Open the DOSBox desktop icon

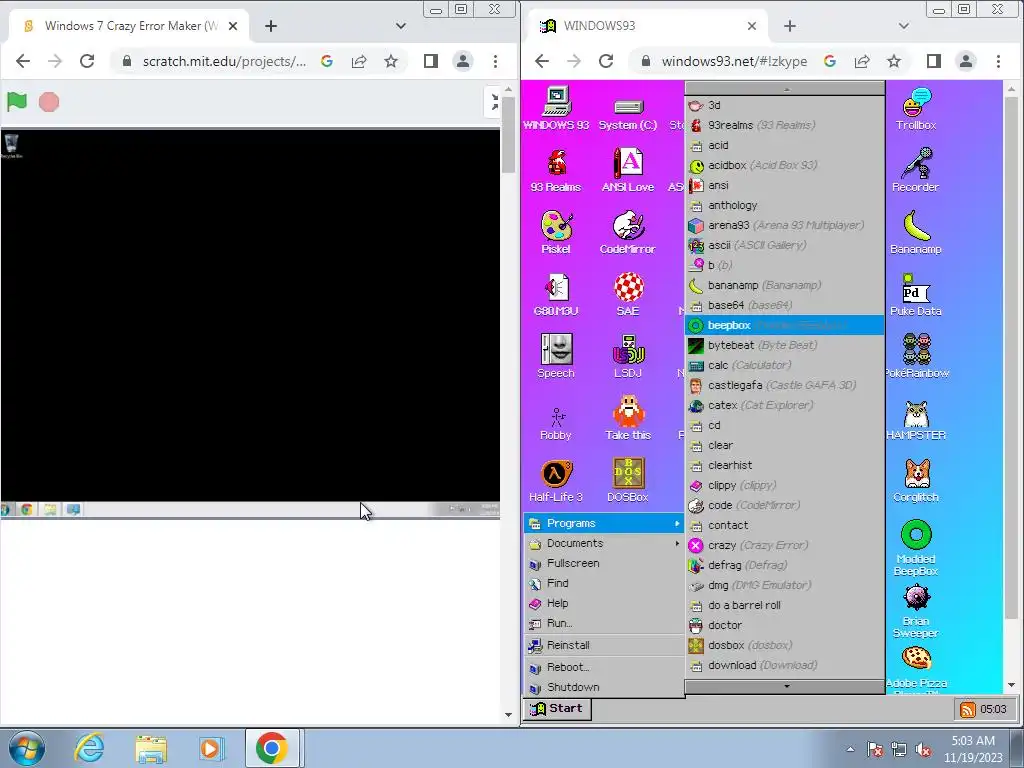pos(628,481)
